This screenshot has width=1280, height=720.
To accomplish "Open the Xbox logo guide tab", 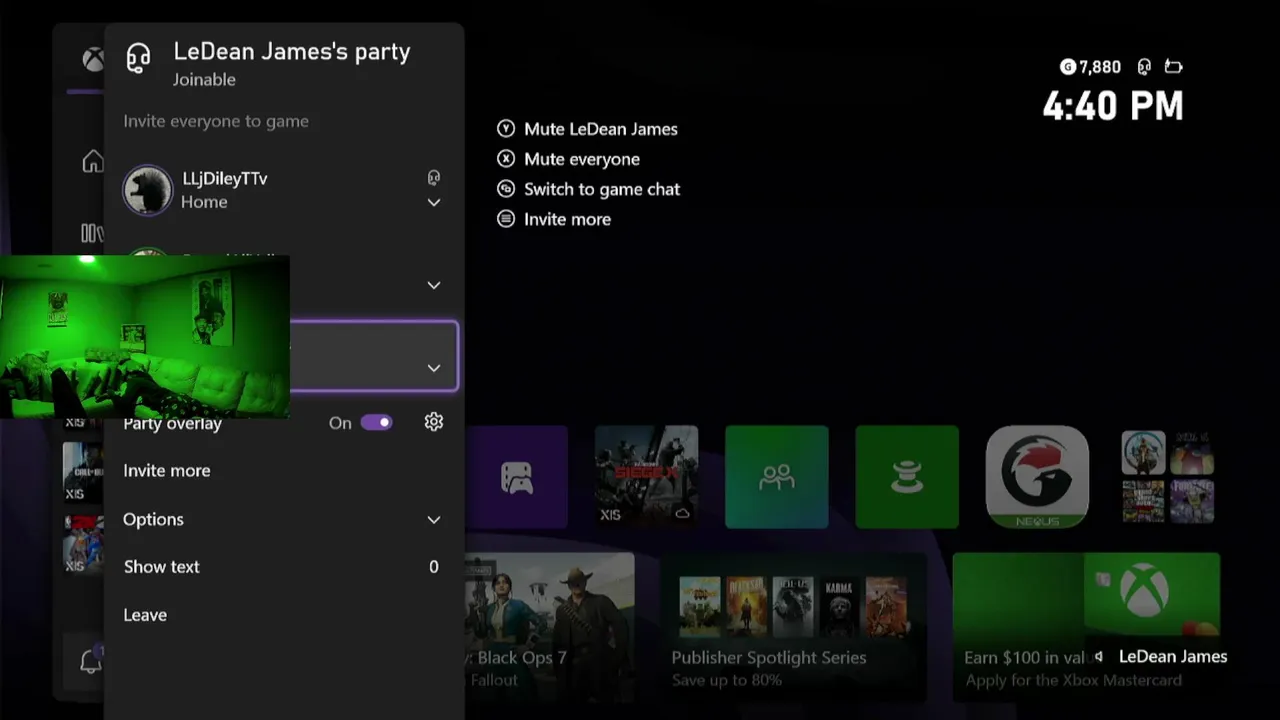I will [92, 60].
